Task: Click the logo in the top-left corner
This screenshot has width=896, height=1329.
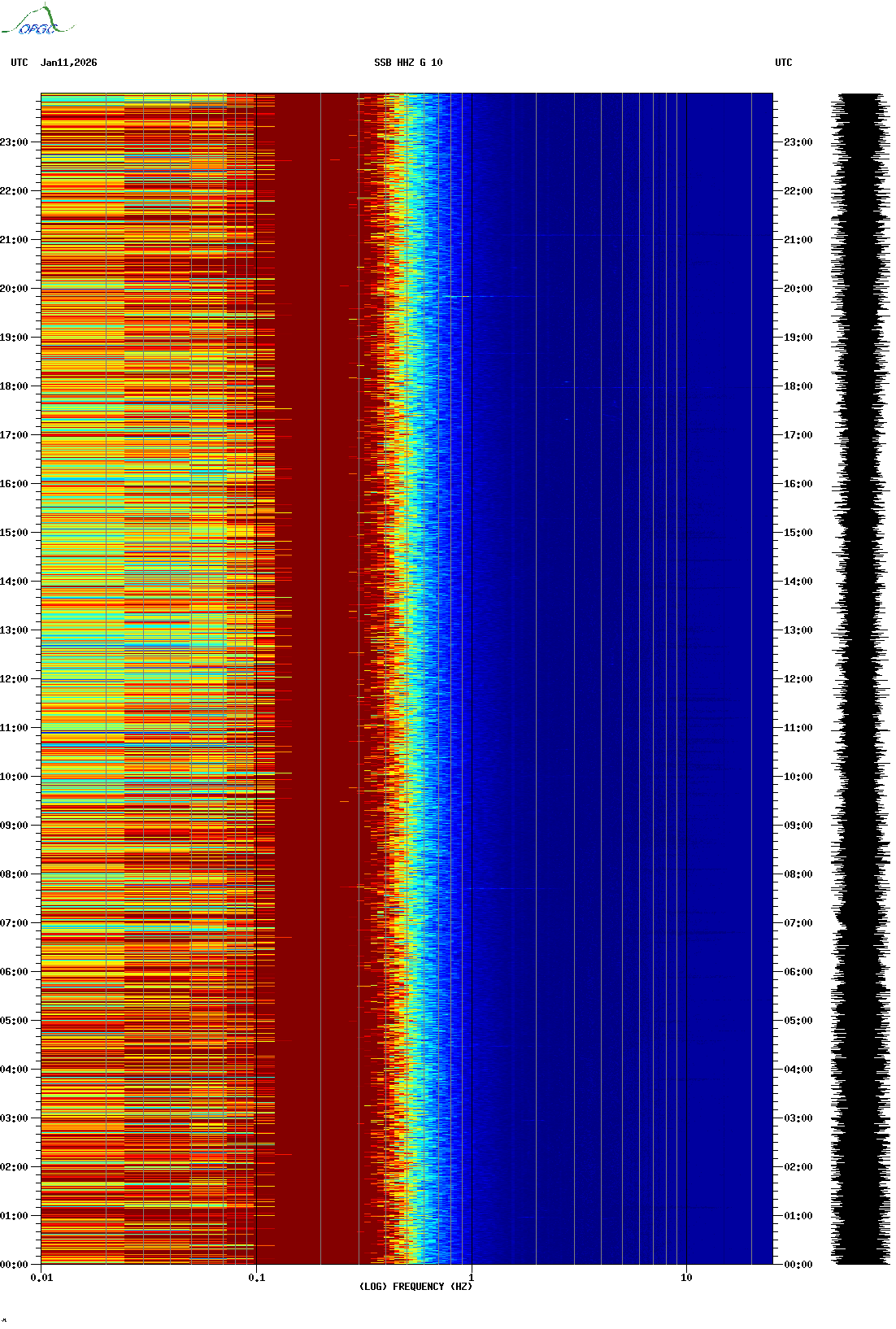Action: (x=37, y=21)
